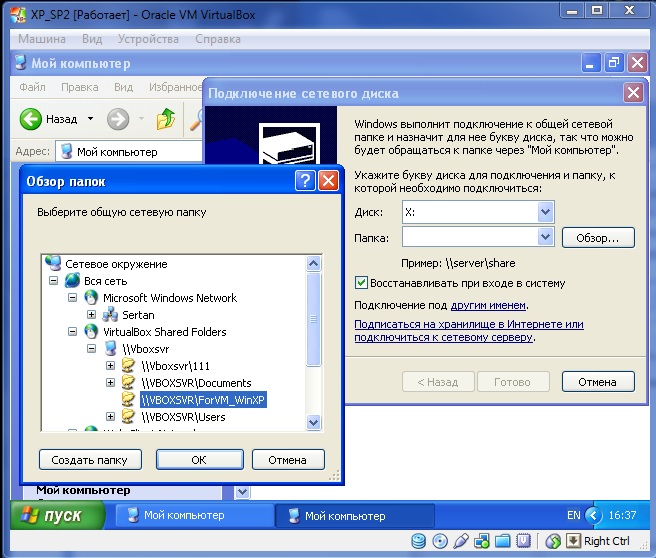
Task: Toggle Восстанавливать при входе в систему checkbox
Action: point(361,283)
